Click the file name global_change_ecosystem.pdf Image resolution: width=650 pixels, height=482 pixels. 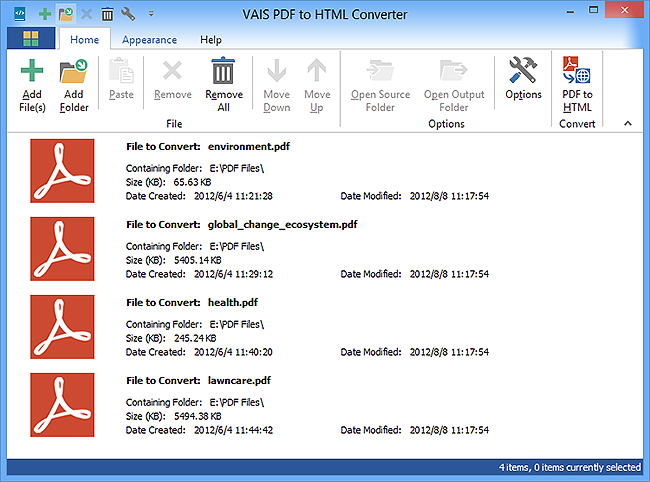282,225
